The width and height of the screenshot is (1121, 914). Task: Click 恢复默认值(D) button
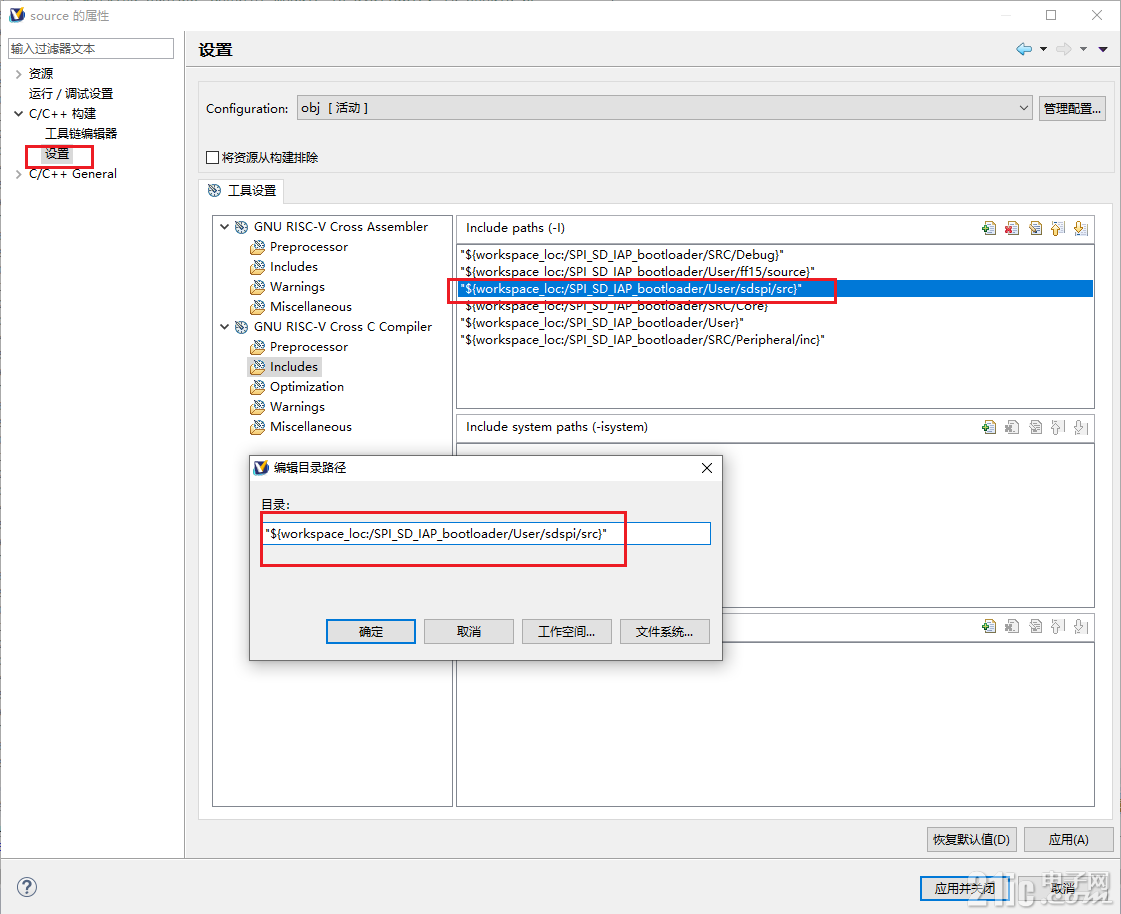click(x=971, y=839)
